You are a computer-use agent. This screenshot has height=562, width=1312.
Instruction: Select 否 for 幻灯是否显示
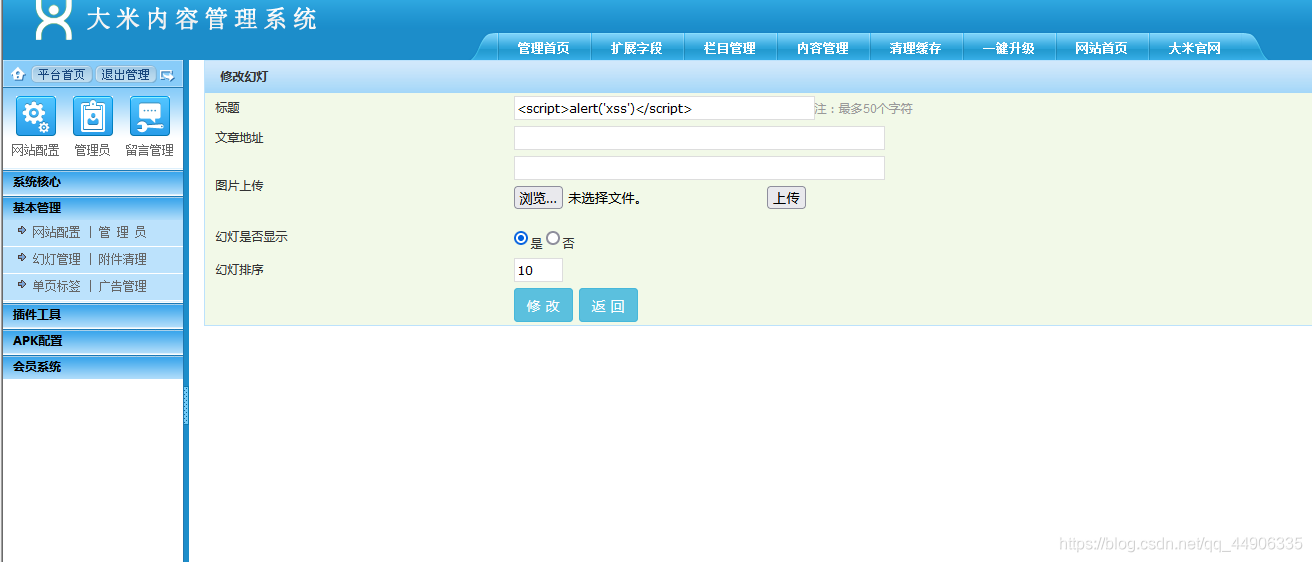552,238
